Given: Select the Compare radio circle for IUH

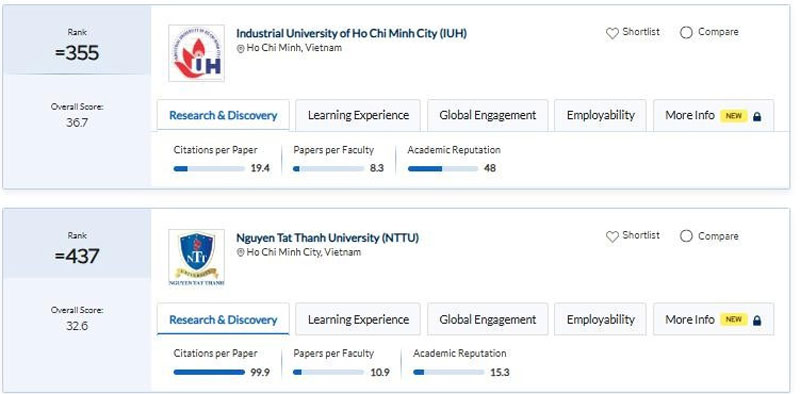Looking at the screenshot, I should click(686, 33).
